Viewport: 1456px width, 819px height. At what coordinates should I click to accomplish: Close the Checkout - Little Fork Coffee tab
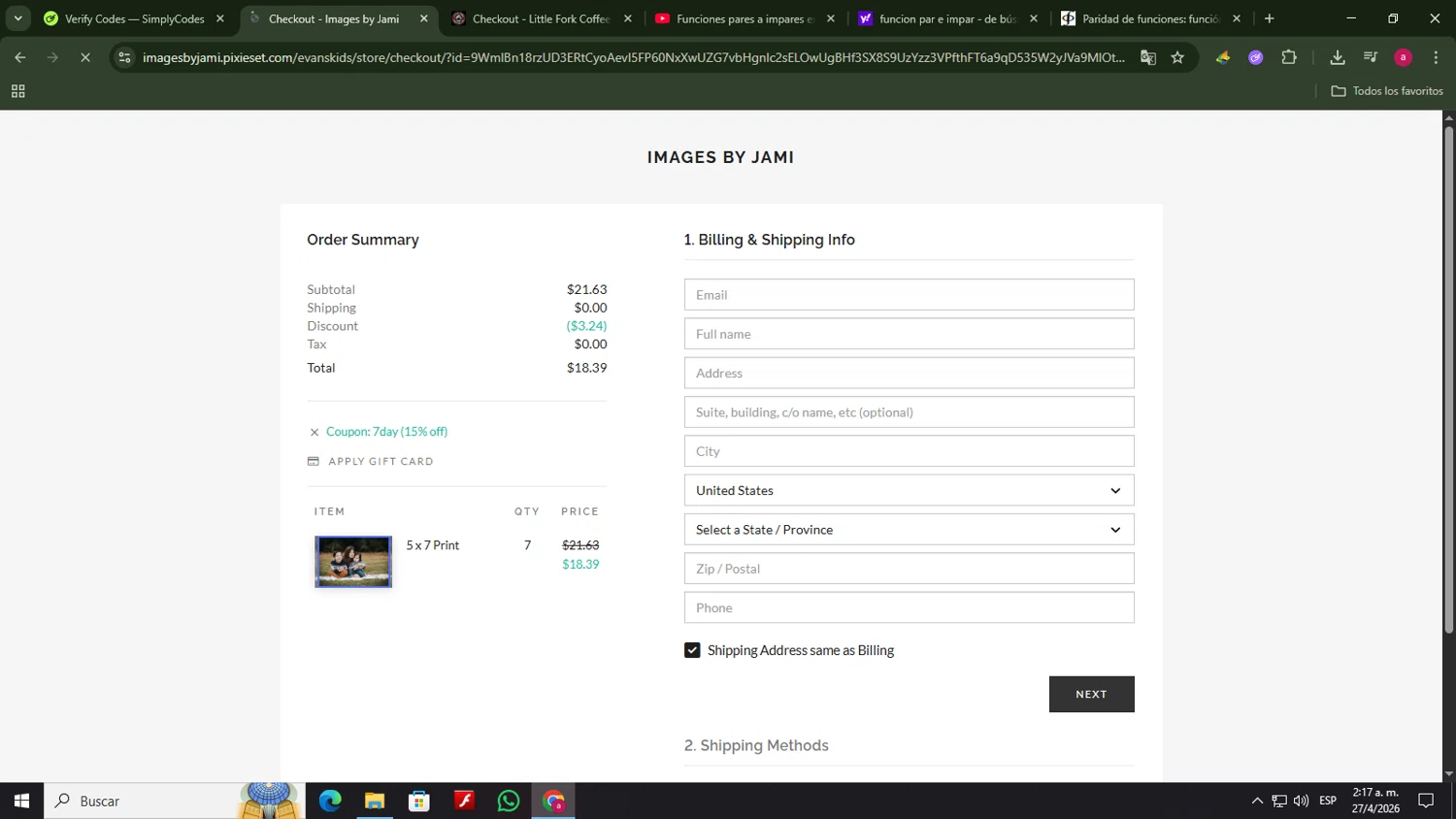click(x=628, y=18)
